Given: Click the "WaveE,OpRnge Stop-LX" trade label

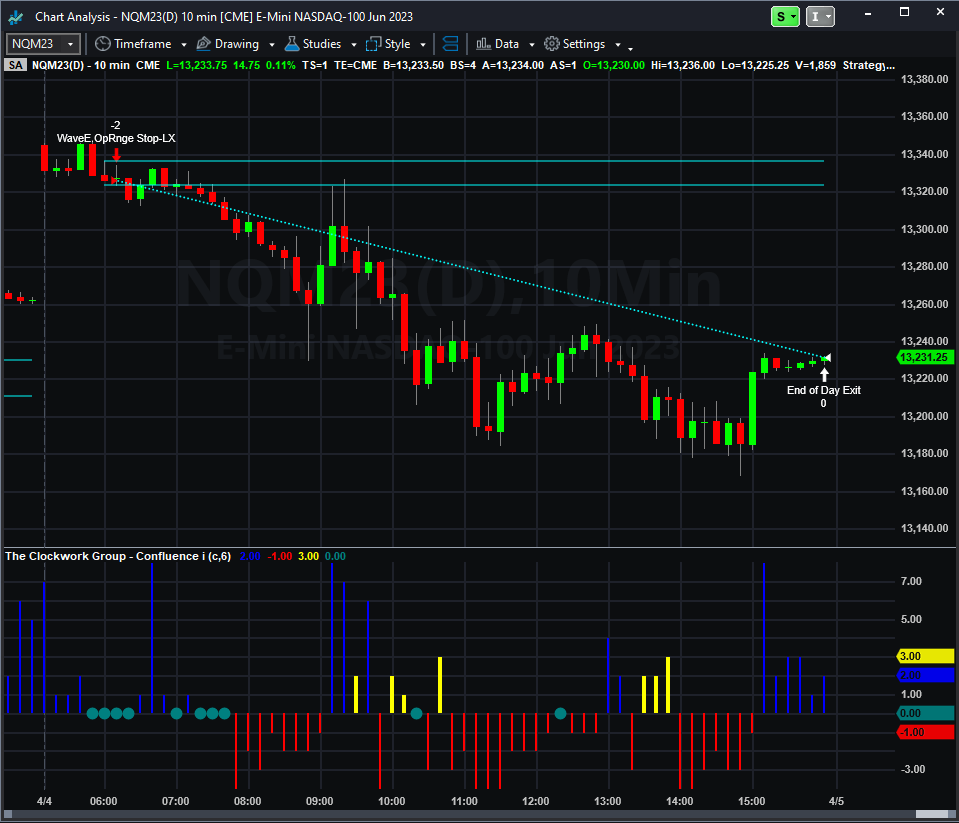Looking at the screenshot, I should [116, 138].
